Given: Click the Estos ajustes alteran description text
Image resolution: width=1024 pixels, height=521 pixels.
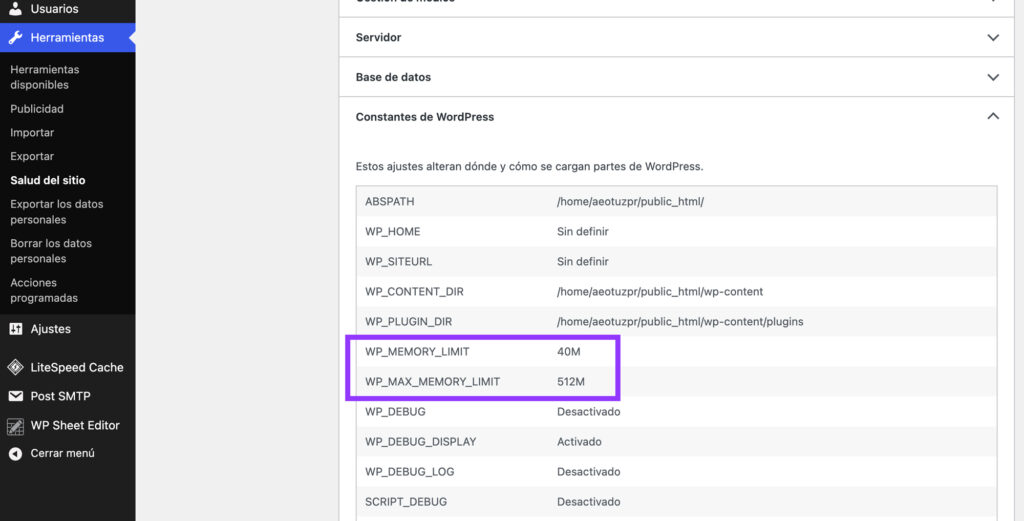Looking at the screenshot, I should point(529,166).
